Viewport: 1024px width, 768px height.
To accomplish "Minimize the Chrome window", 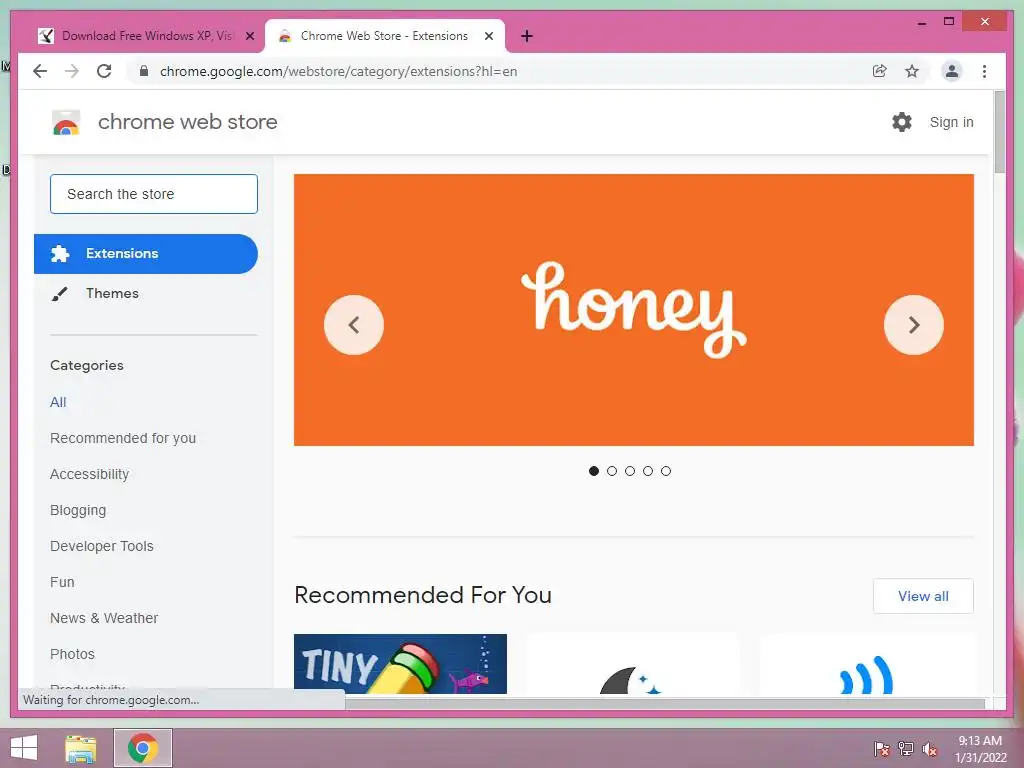I will click(x=922, y=22).
